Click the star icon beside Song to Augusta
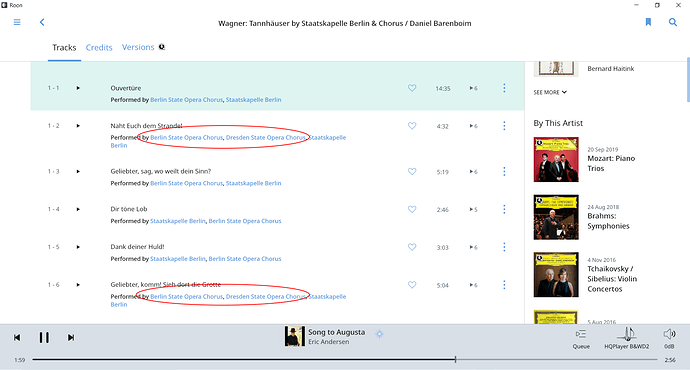The width and height of the screenshot is (690, 370). pos(379,334)
